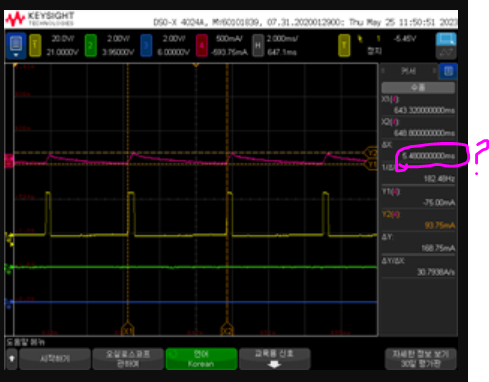Select the X2 cursor marker at bottom
Viewport: 489px width, 382px height.
(x=227, y=329)
